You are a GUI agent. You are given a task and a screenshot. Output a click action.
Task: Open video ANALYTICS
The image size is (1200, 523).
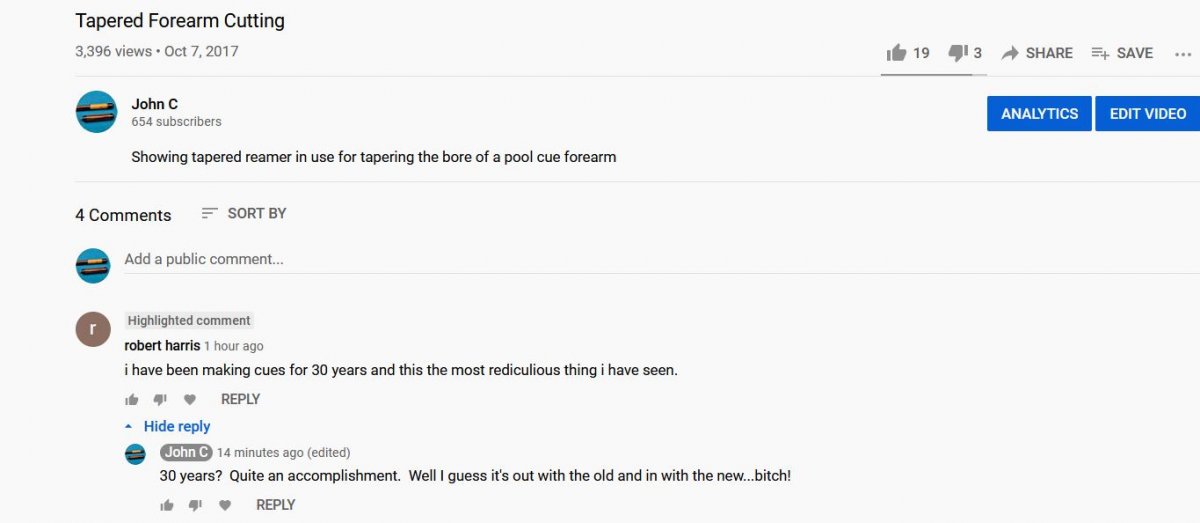tap(1039, 114)
